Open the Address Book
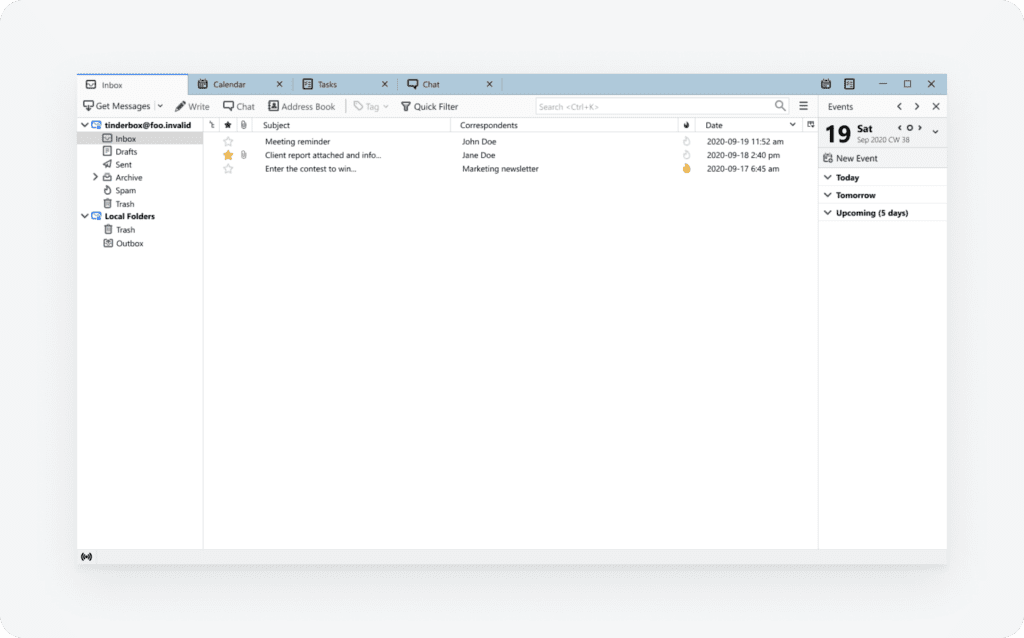Screen dimensions: 1024x638 click(x=301, y=106)
